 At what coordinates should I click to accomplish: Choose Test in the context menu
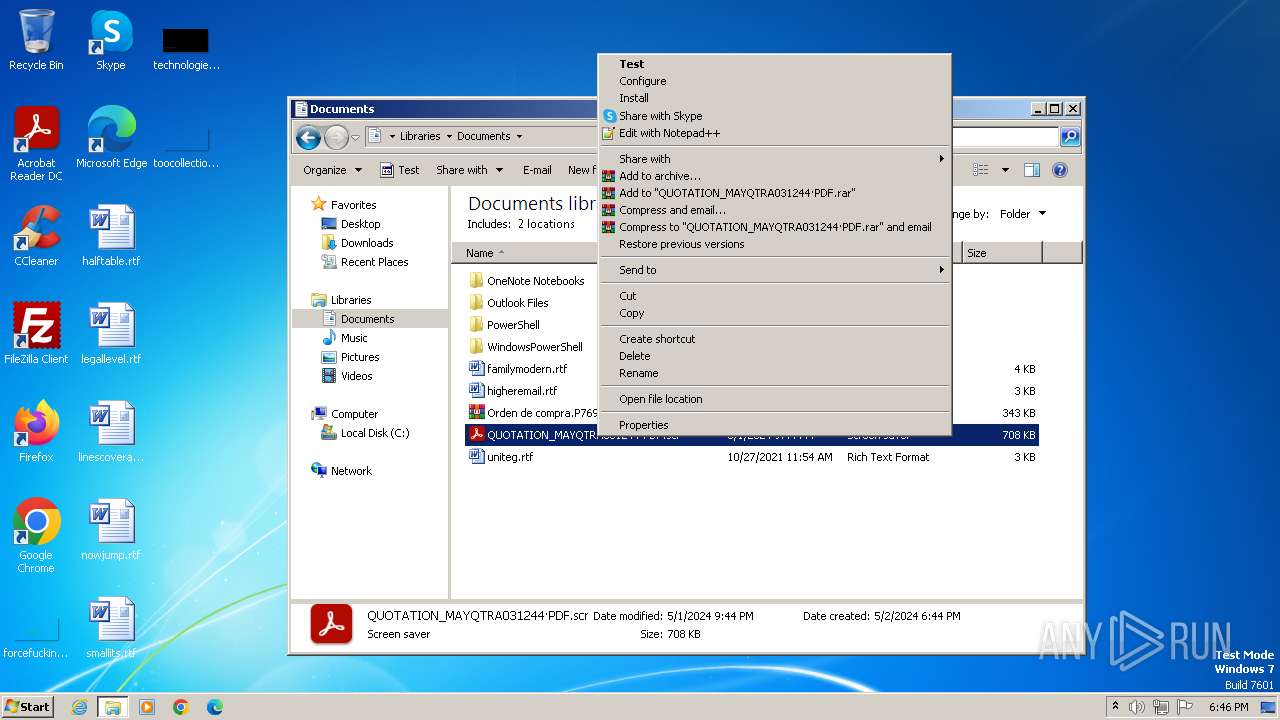774,64
